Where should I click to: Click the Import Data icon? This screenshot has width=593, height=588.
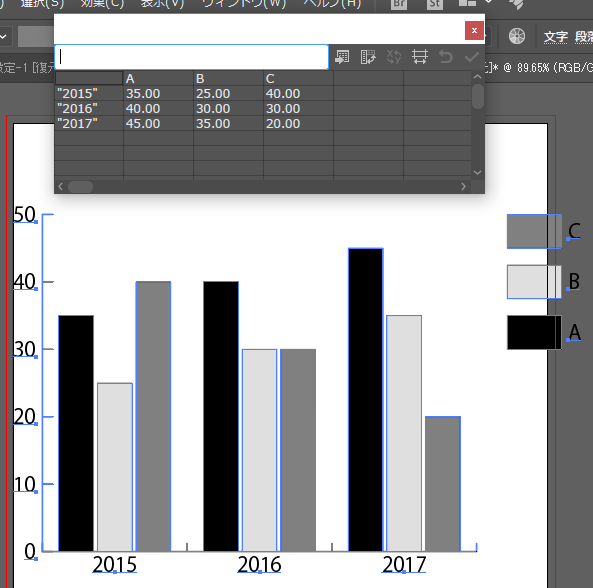click(x=342, y=57)
